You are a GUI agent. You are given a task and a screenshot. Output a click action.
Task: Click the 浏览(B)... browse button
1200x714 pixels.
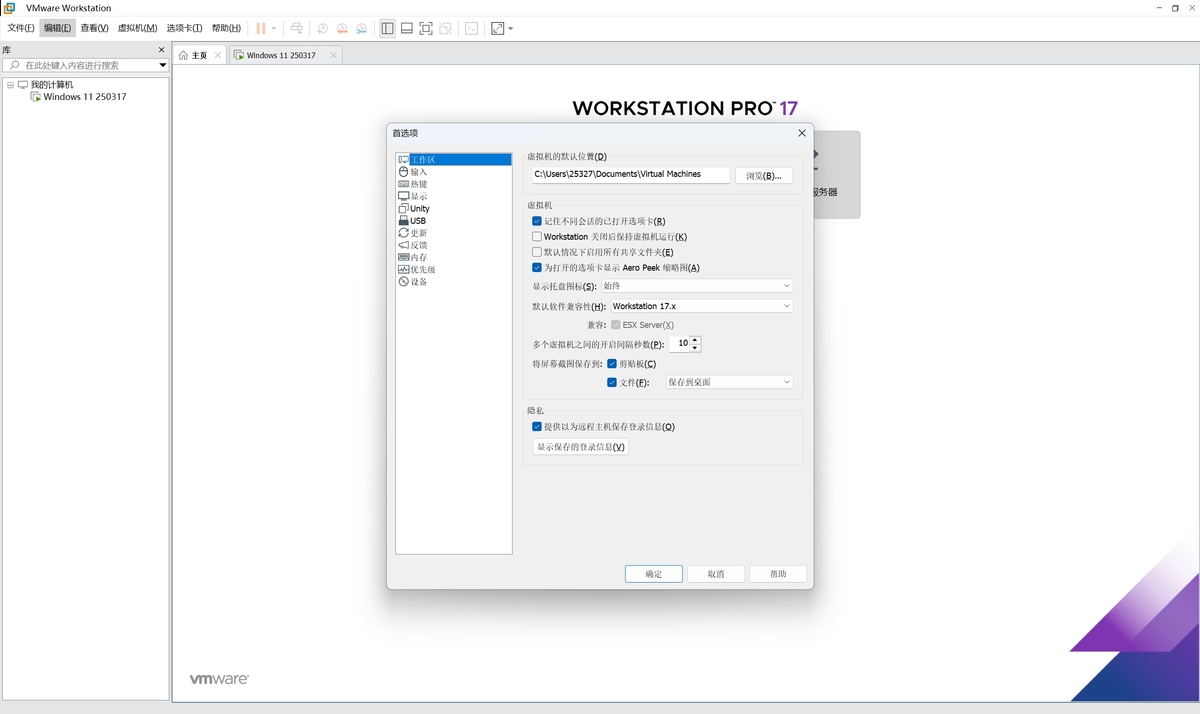(x=764, y=176)
